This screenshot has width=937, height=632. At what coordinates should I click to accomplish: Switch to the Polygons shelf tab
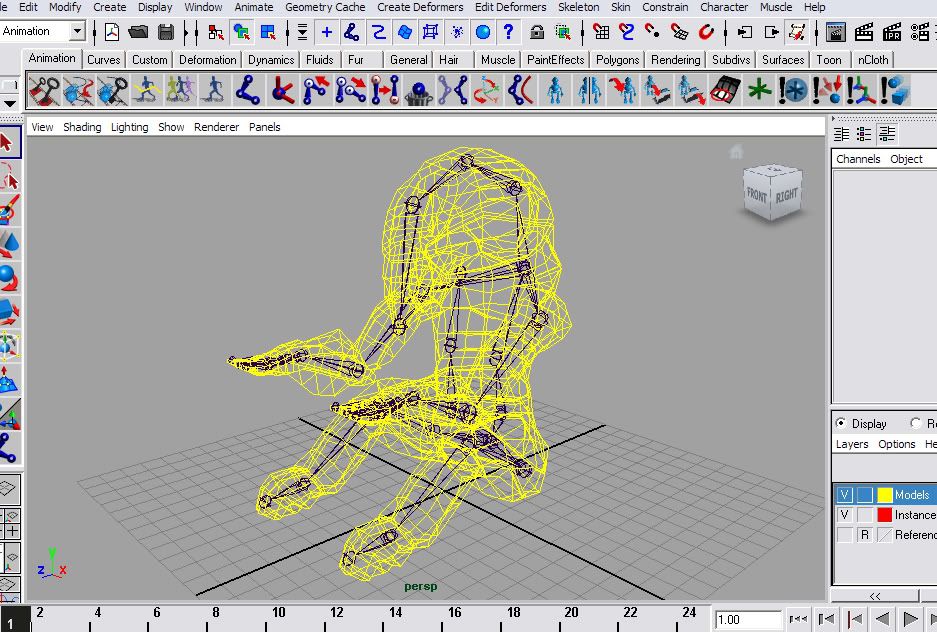coord(617,60)
